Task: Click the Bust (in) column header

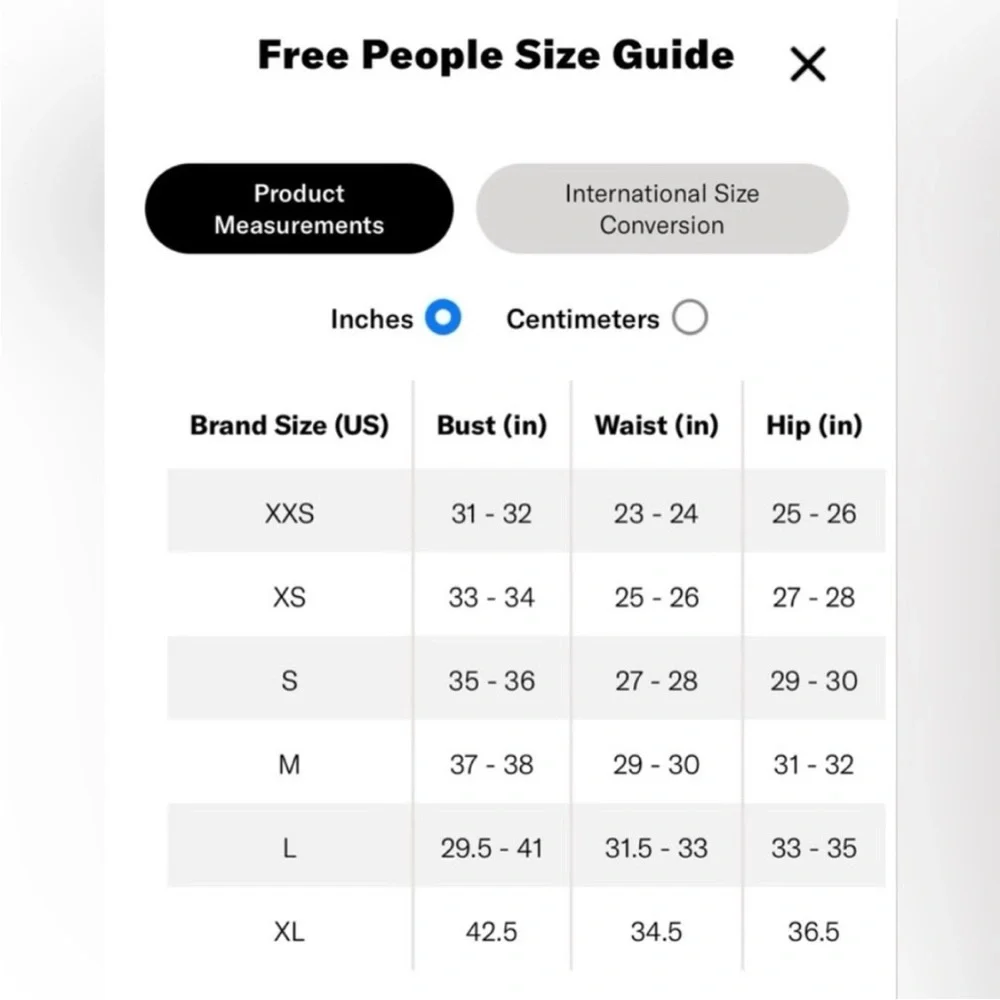Action: tap(492, 425)
